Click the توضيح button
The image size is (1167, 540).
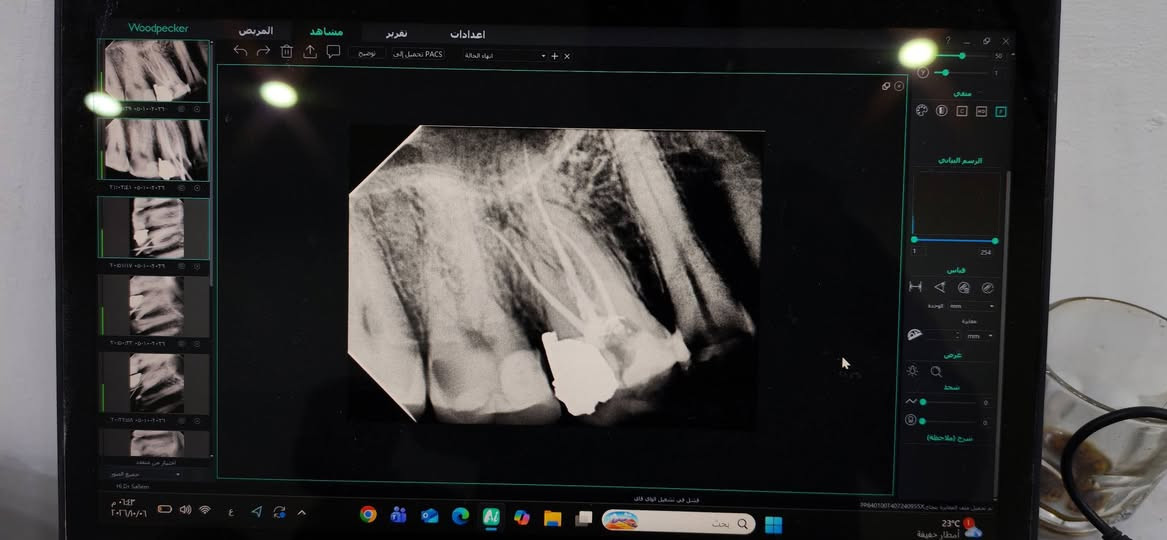pos(367,54)
